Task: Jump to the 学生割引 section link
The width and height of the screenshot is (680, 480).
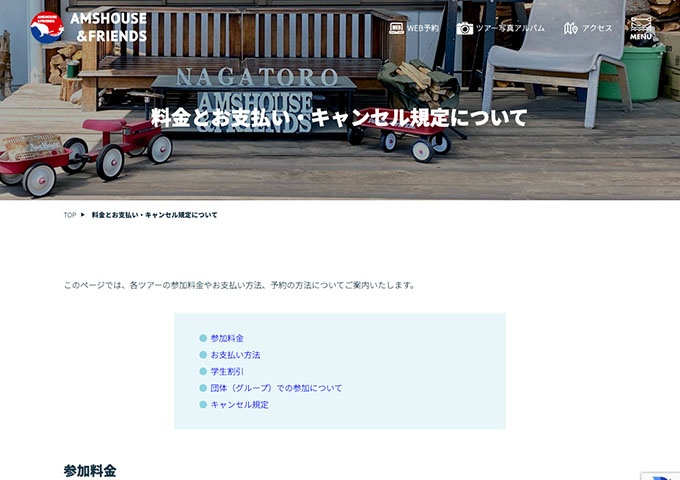Action: pos(227,372)
